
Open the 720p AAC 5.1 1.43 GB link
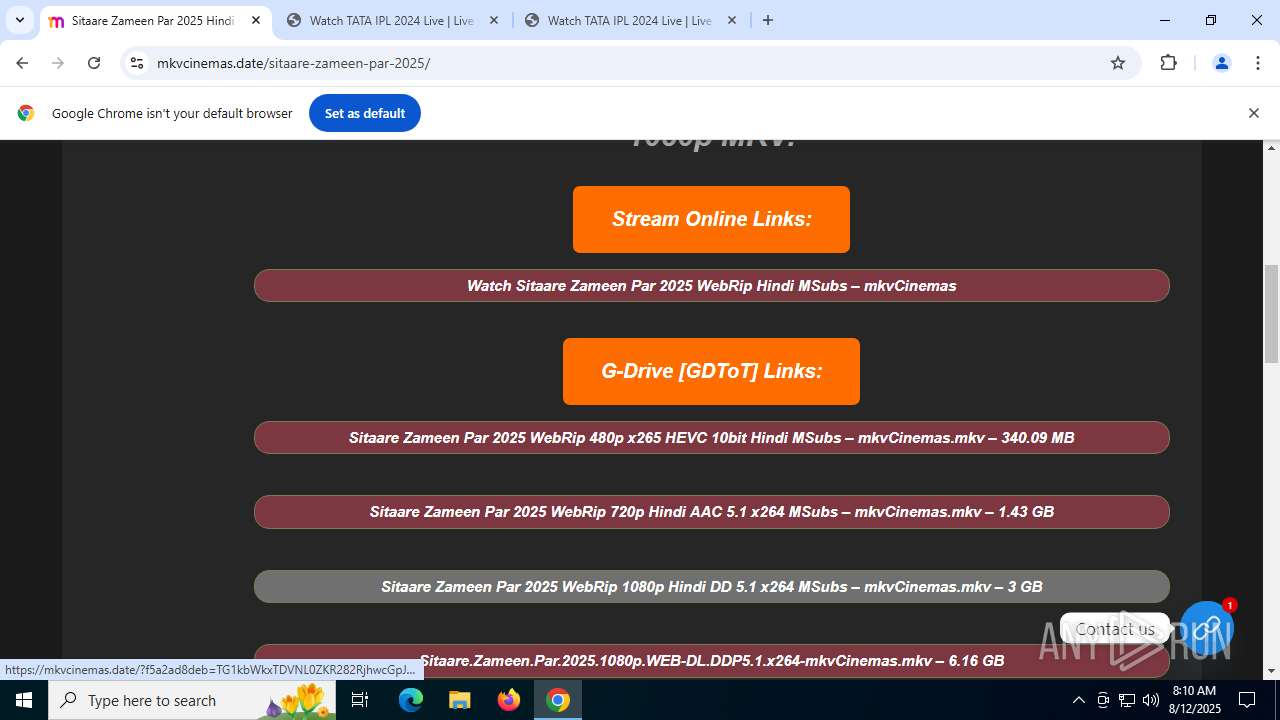pos(711,511)
